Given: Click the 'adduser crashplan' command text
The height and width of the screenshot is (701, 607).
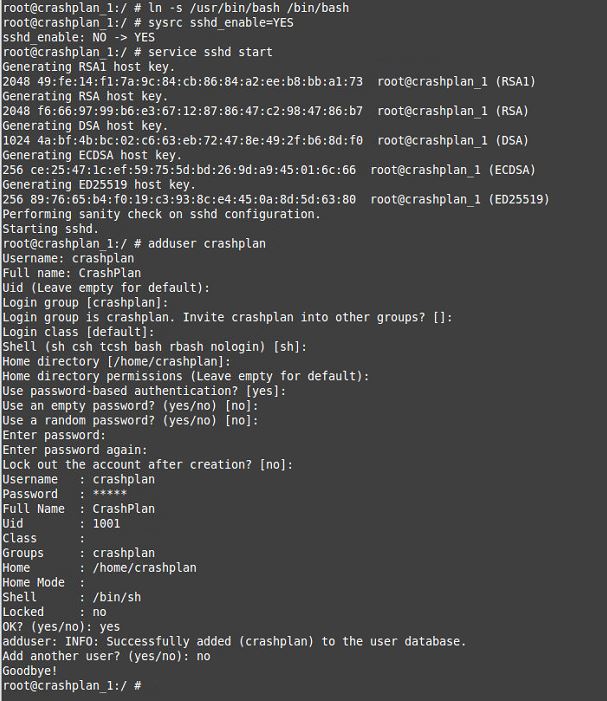Looking at the screenshot, I should click(207, 244).
